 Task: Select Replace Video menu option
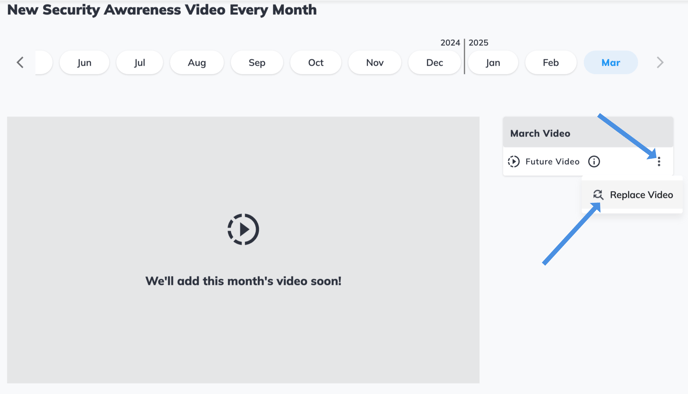632,195
